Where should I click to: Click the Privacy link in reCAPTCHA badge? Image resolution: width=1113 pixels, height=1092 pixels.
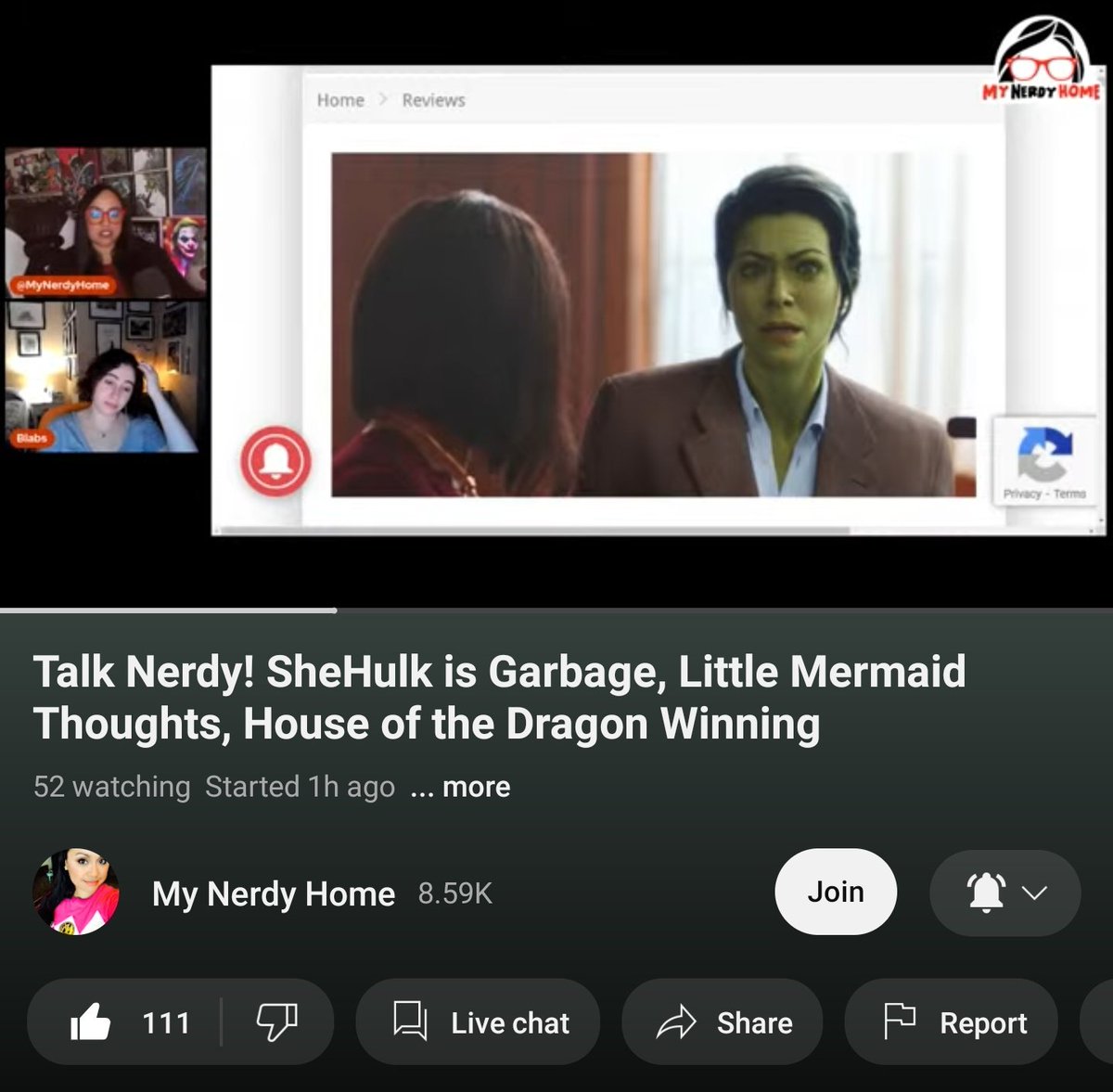[1021, 494]
